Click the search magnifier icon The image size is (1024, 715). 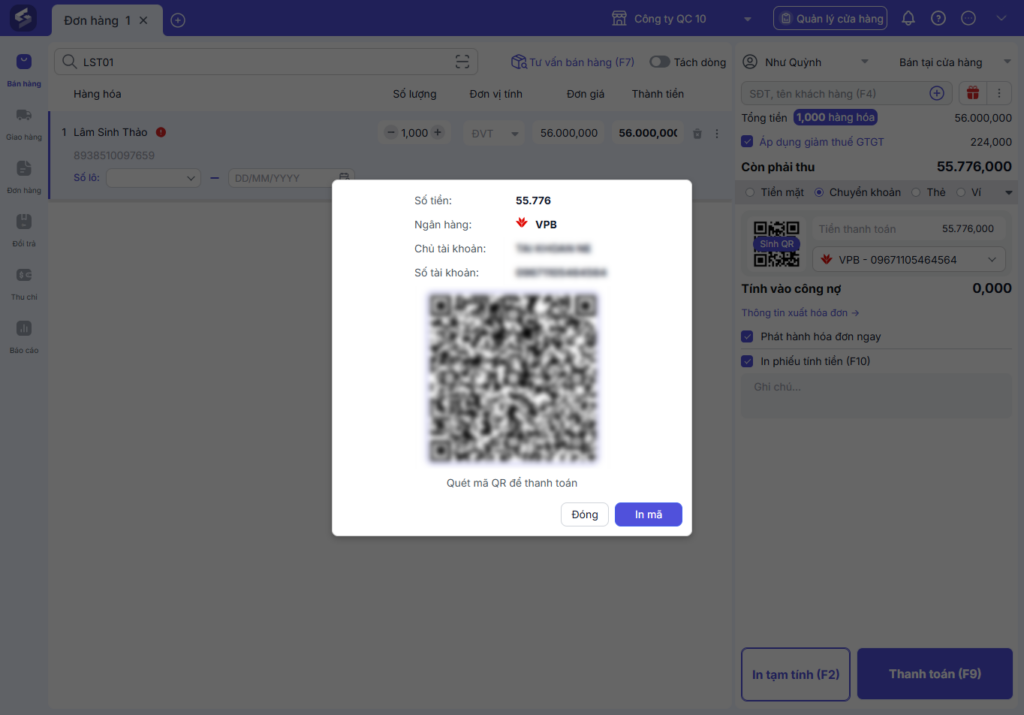point(69,62)
